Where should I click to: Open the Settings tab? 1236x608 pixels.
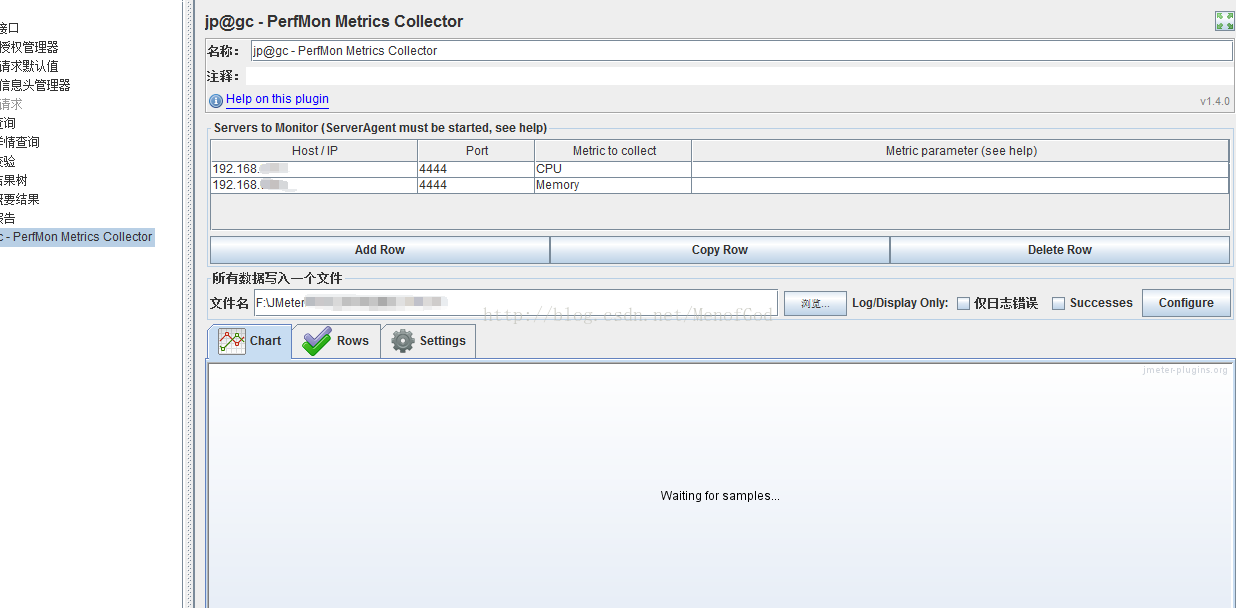coord(428,341)
